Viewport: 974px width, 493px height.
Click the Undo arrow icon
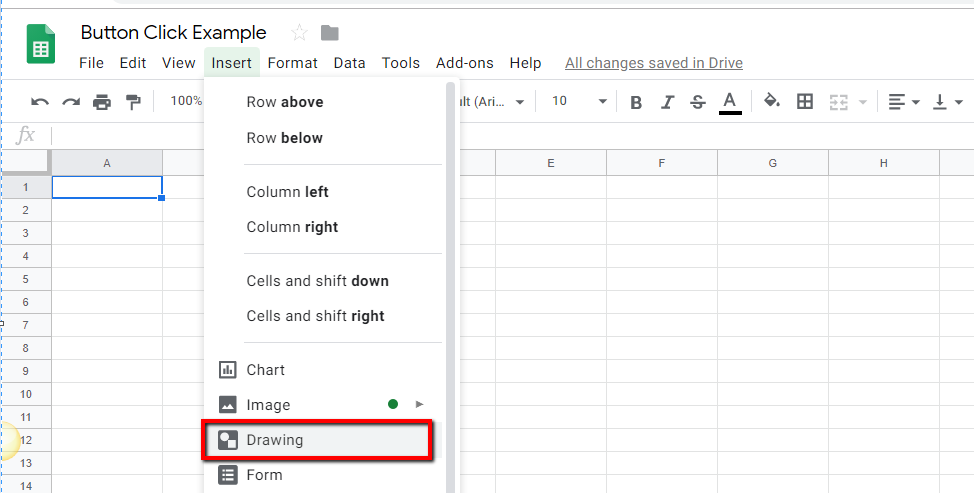pos(40,101)
